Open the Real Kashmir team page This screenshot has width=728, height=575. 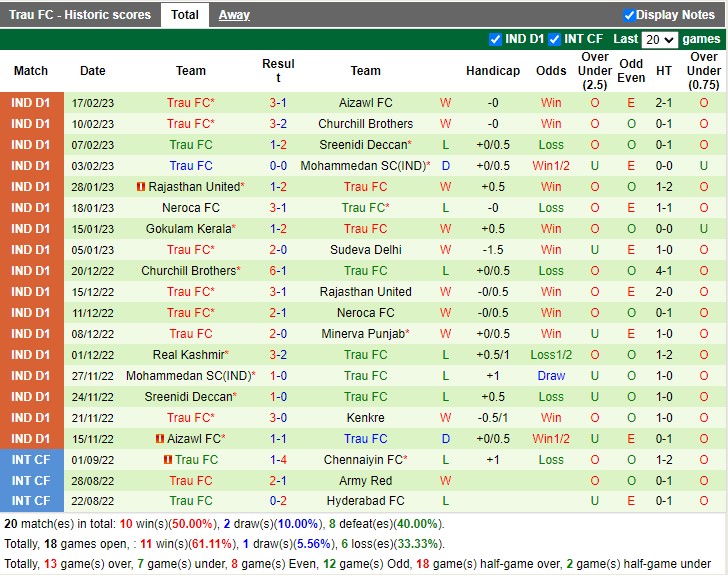pyautogui.click(x=188, y=355)
